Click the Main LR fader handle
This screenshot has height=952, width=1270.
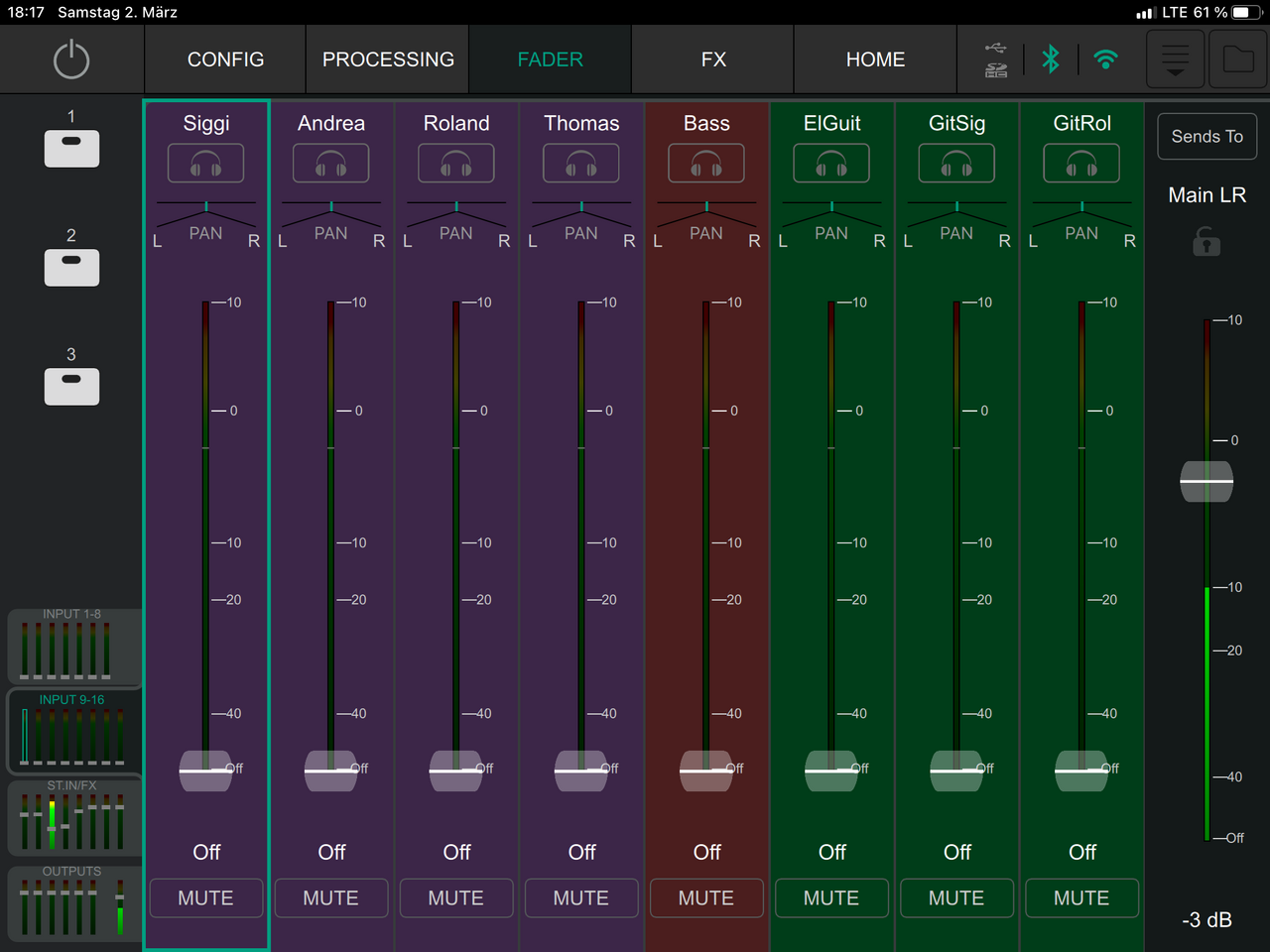1206,482
